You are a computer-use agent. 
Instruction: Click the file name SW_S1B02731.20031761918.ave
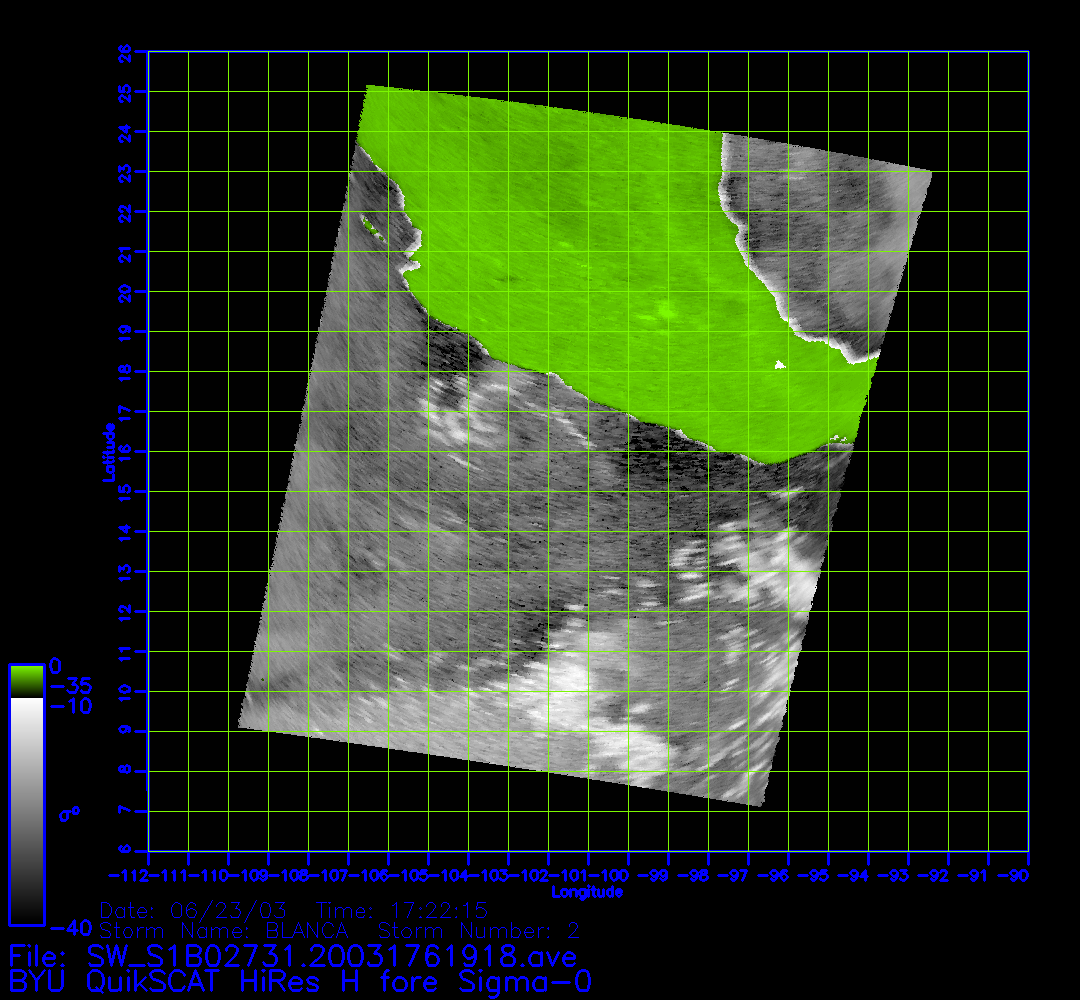tap(332, 957)
